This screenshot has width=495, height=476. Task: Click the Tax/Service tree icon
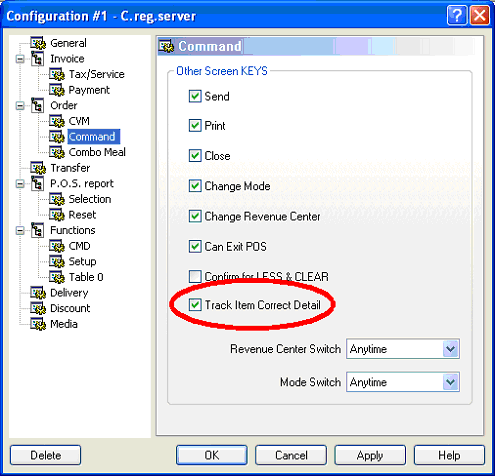(x=57, y=74)
